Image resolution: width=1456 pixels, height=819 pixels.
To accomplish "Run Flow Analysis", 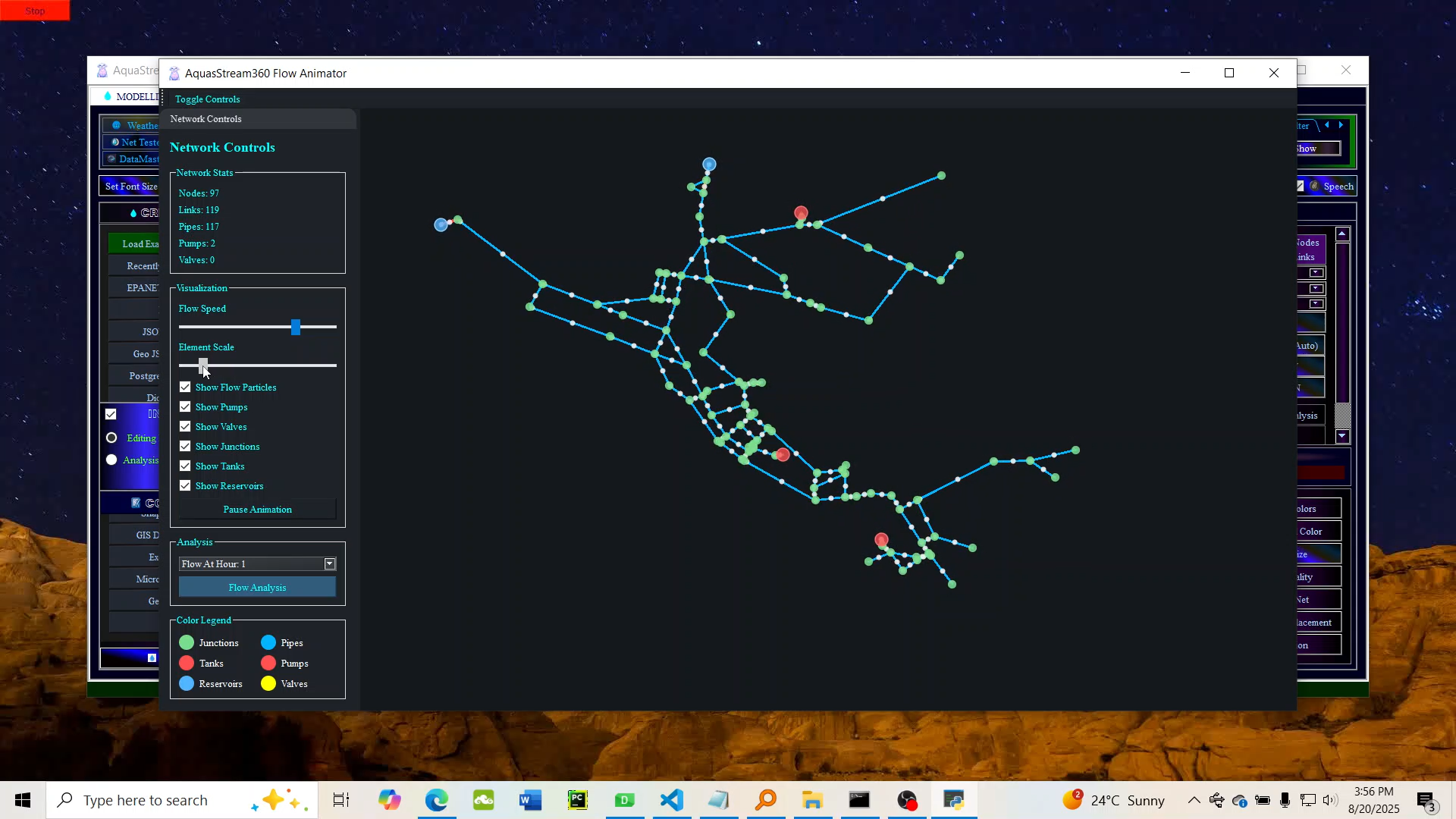I will (x=256, y=587).
